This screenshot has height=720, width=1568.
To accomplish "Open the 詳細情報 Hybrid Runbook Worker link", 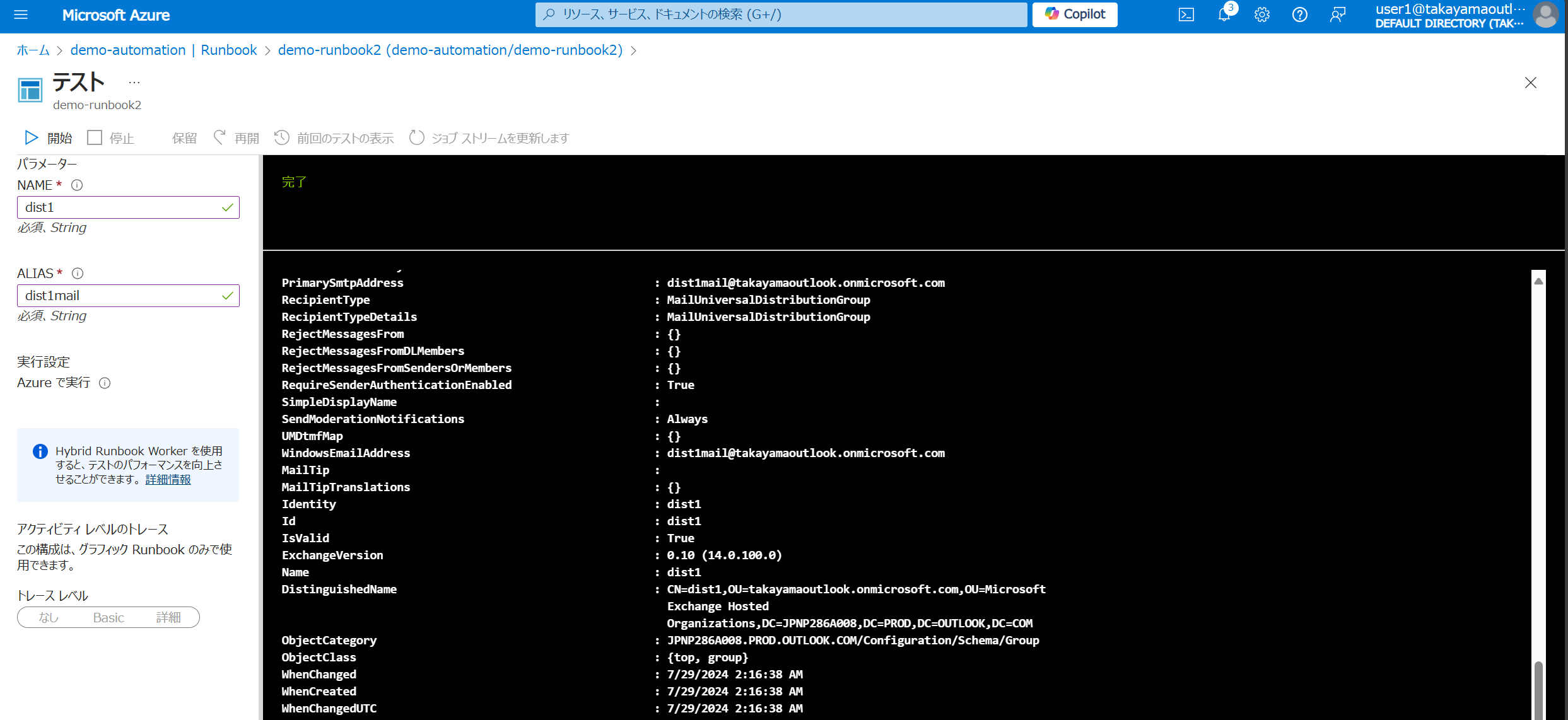I will (167, 479).
